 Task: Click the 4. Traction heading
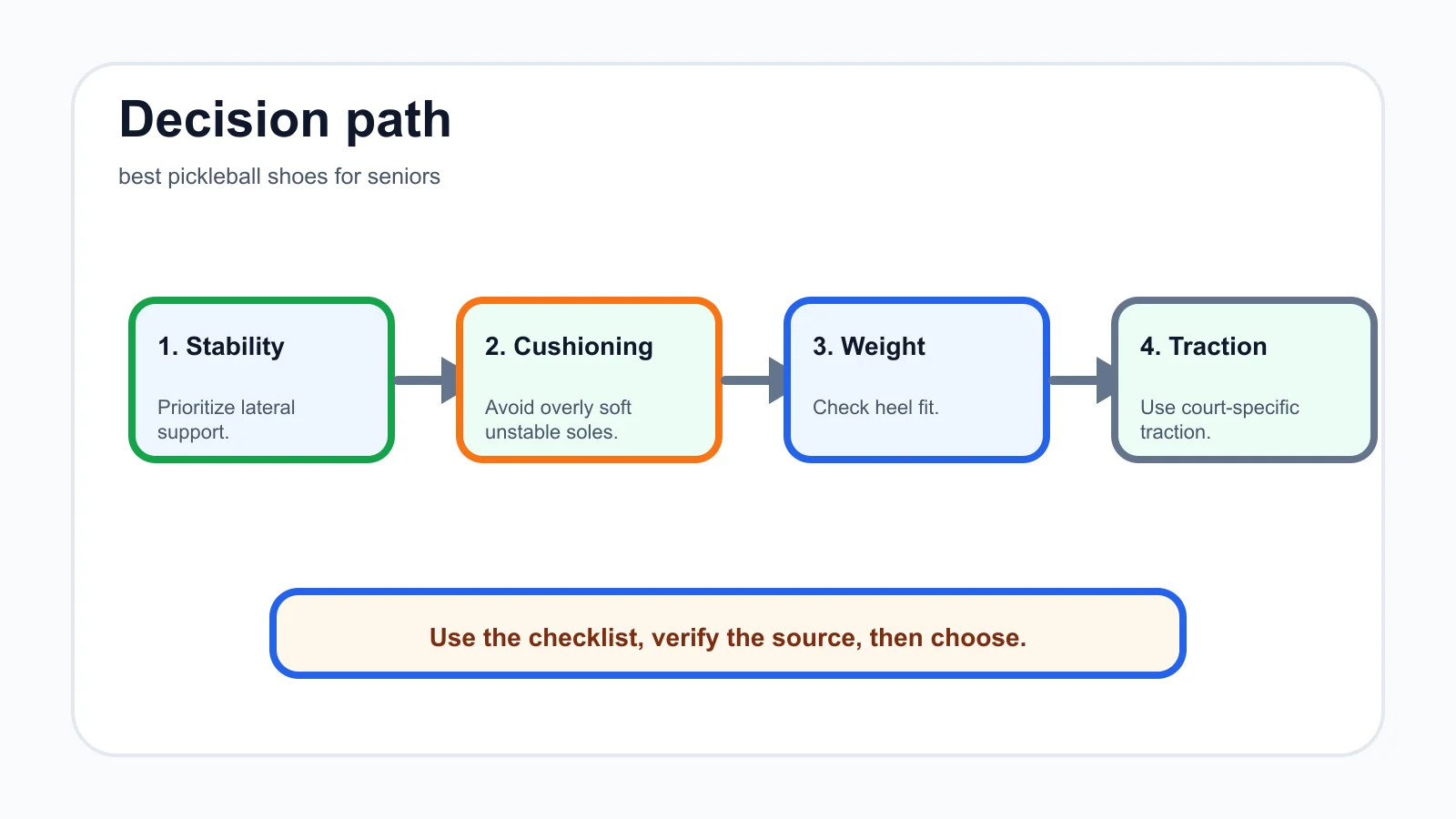point(1203,347)
